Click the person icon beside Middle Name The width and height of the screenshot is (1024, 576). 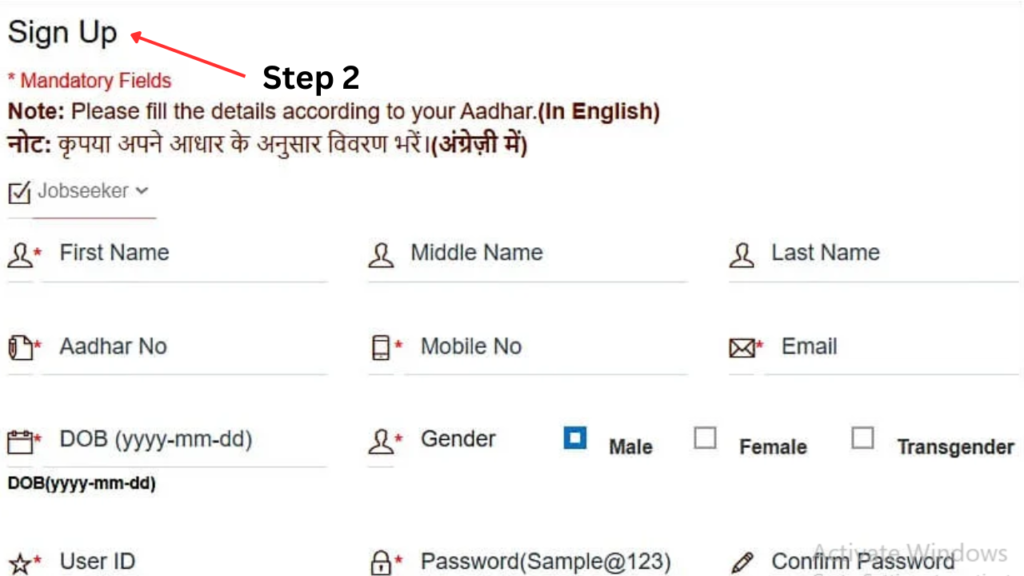(381, 254)
